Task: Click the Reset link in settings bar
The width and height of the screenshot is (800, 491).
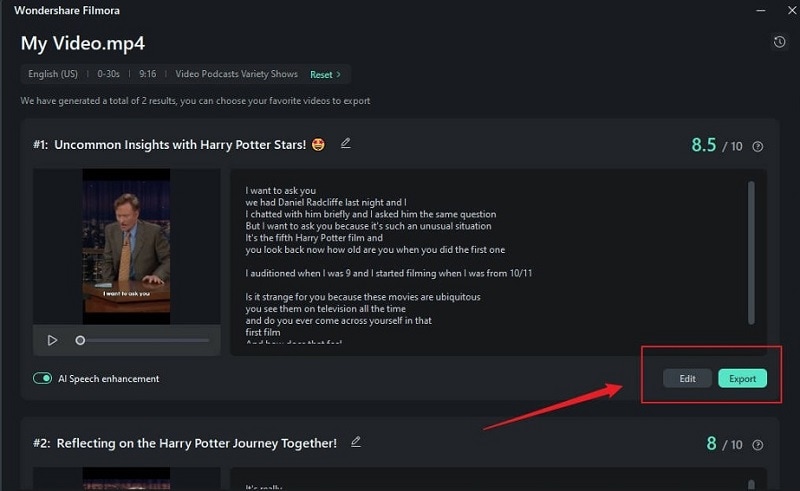Action: point(325,75)
